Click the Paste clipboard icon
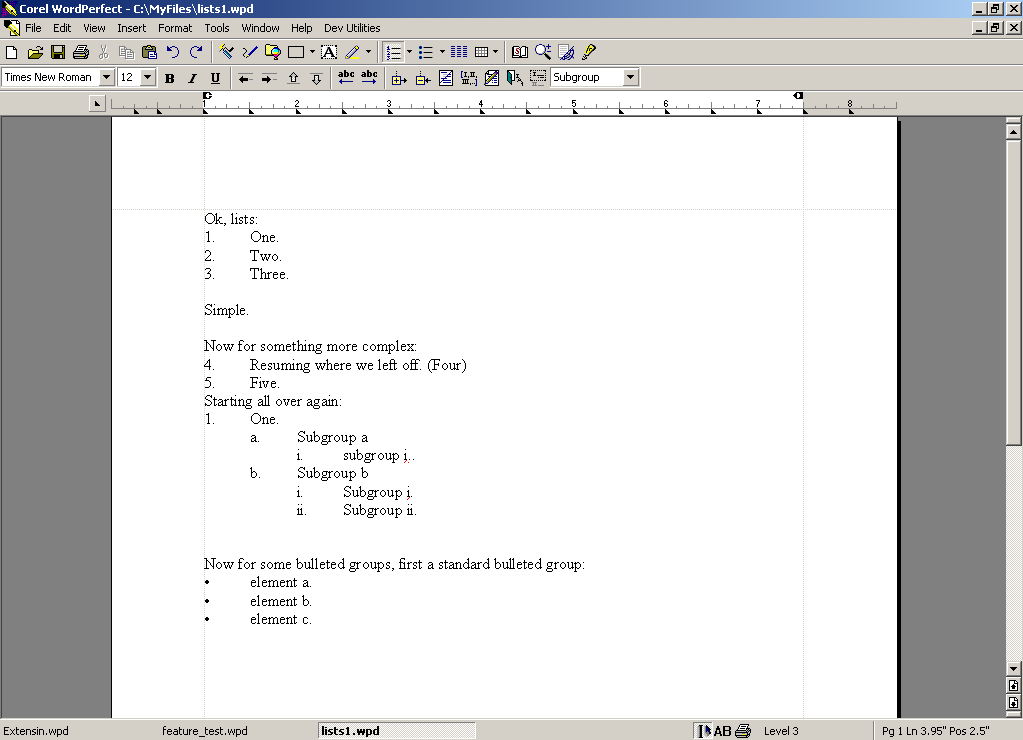The width and height of the screenshot is (1023, 740). pos(150,52)
